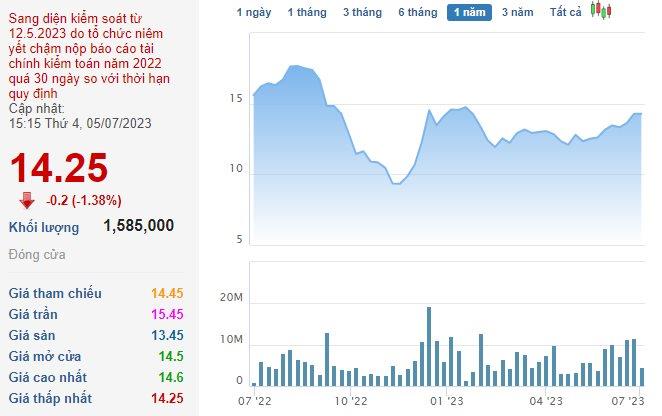This screenshot has height=416, width=662.
Task: Click the Giá sàn value 13.45
Action: (x=167, y=335)
